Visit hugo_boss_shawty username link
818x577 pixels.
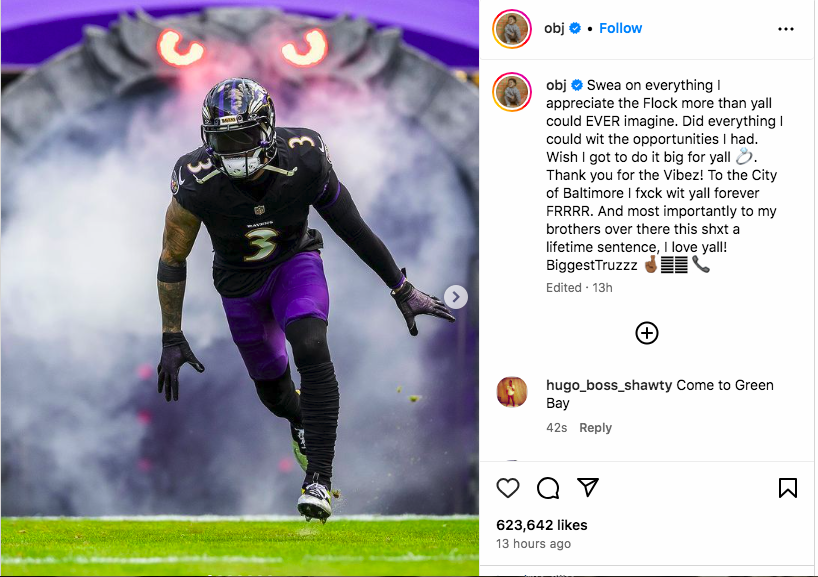[x=609, y=386]
